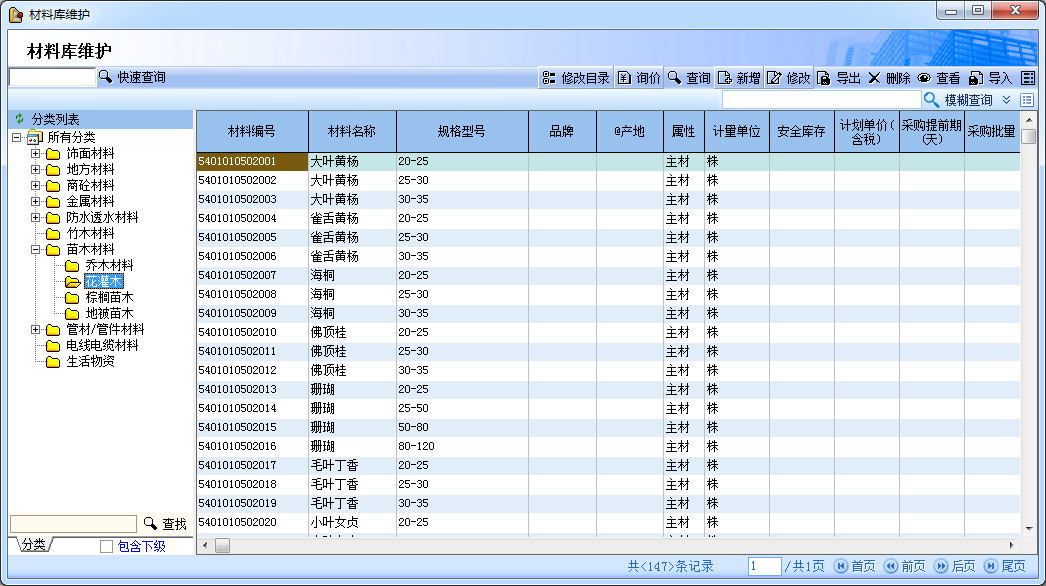Select 乔木材料 in the category tree
This screenshot has height=586, width=1046.
click(108, 266)
